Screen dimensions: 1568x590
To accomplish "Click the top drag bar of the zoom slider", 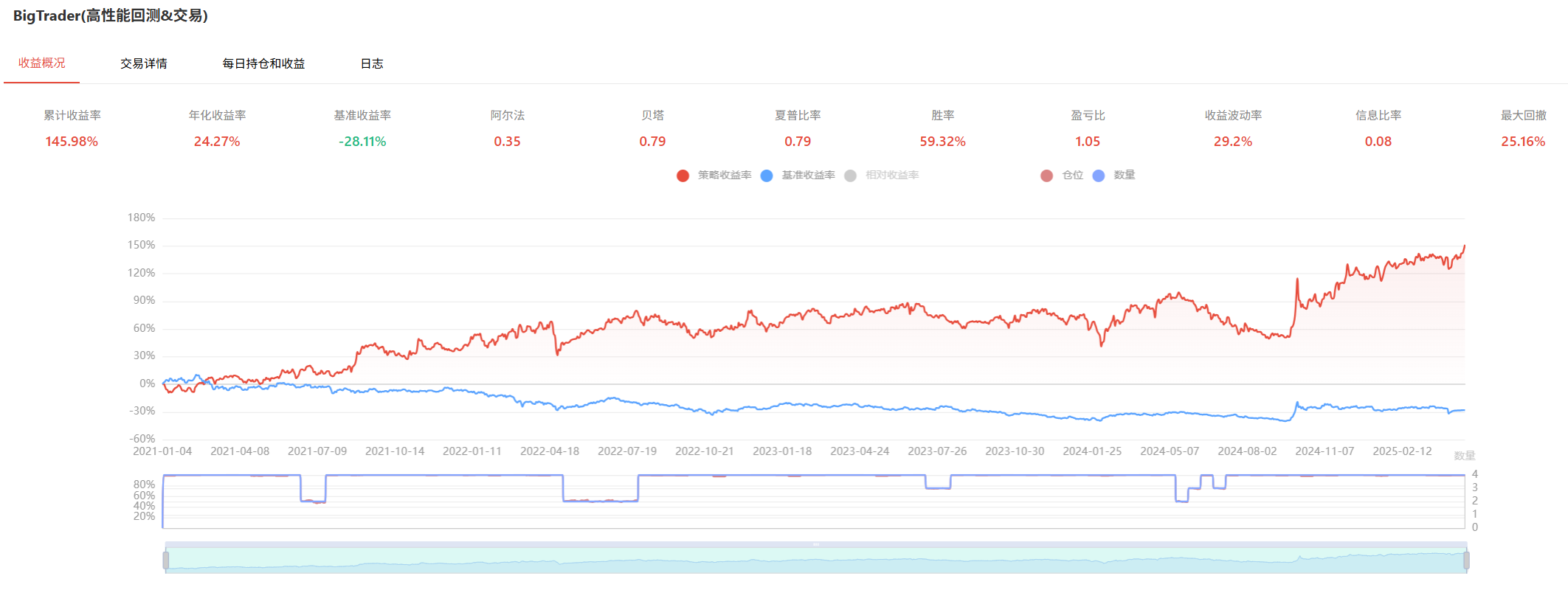I will [816, 544].
